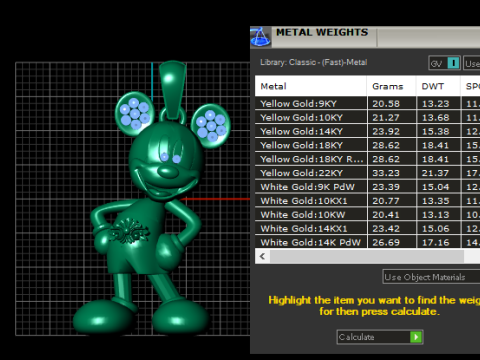Click the 20.41 grams cell
Viewport: 480px width, 360px height.
click(x=392, y=215)
